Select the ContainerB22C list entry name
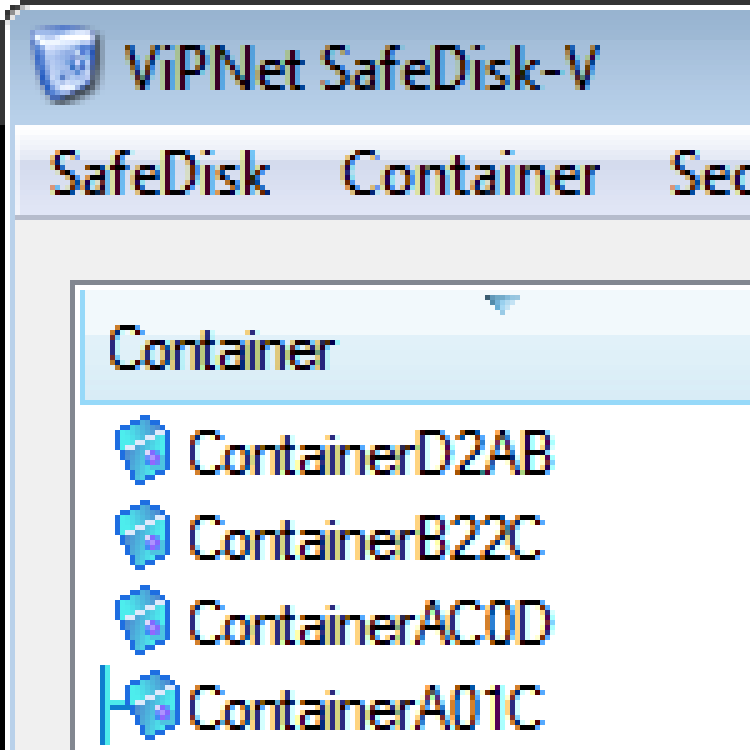 [x=366, y=538]
